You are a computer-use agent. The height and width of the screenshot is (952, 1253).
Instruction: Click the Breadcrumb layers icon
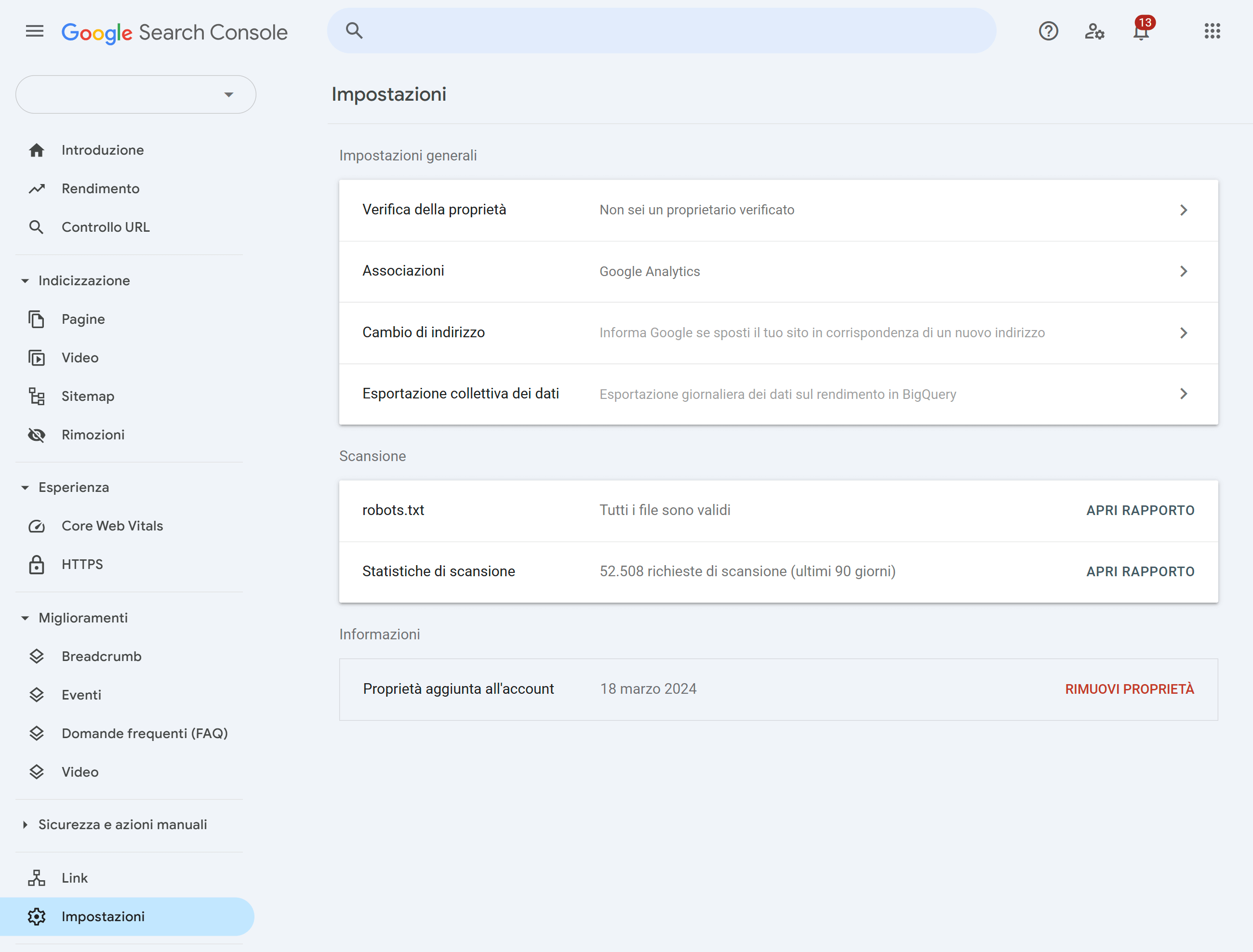coord(37,656)
